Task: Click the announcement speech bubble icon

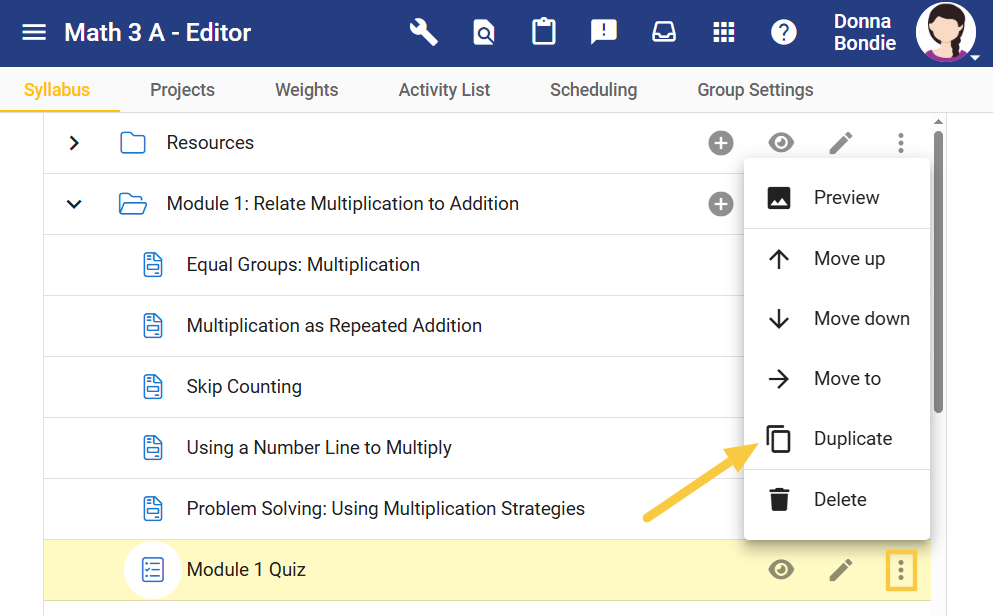Action: click(604, 33)
